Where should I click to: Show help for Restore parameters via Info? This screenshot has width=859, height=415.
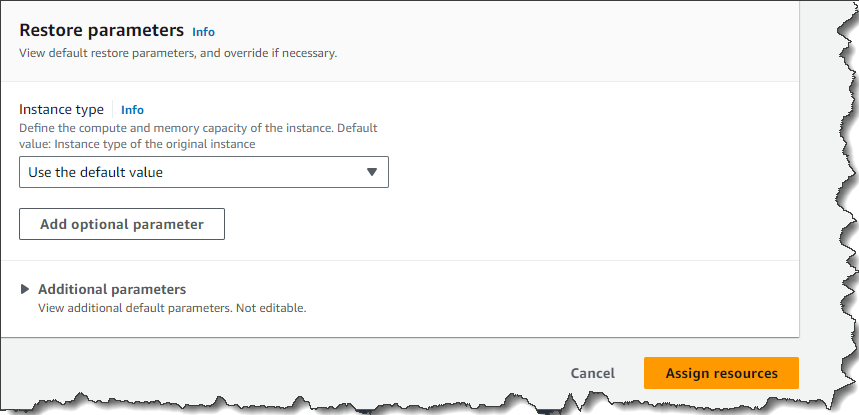[x=203, y=32]
